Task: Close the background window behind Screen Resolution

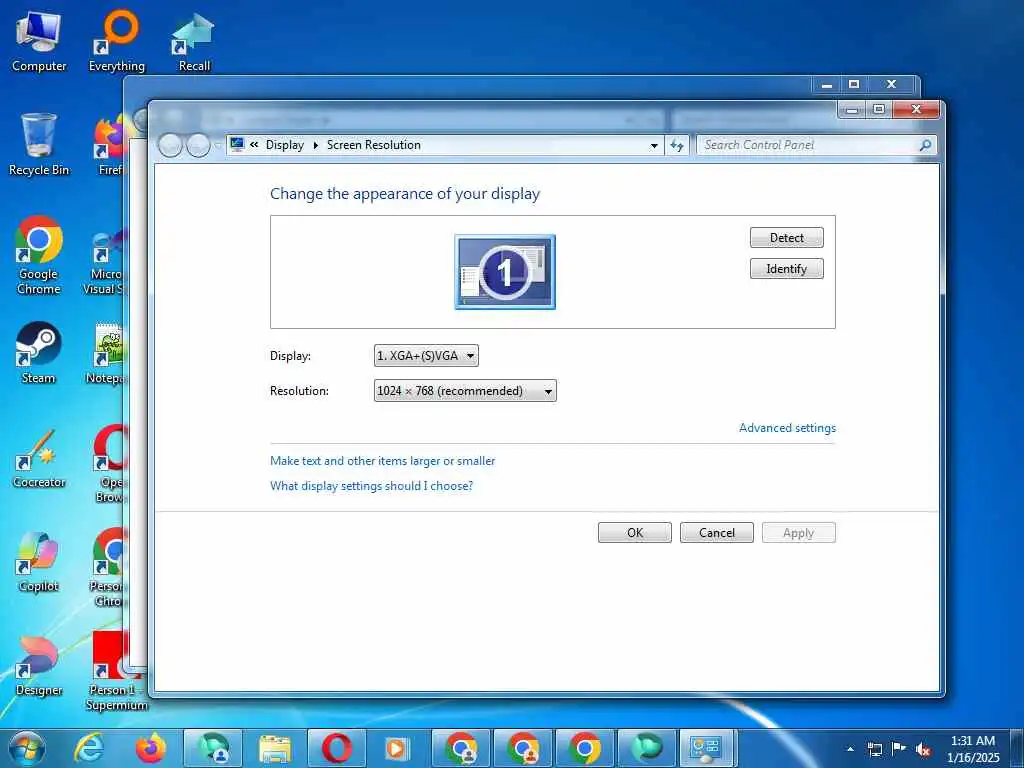Action: [891, 84]
